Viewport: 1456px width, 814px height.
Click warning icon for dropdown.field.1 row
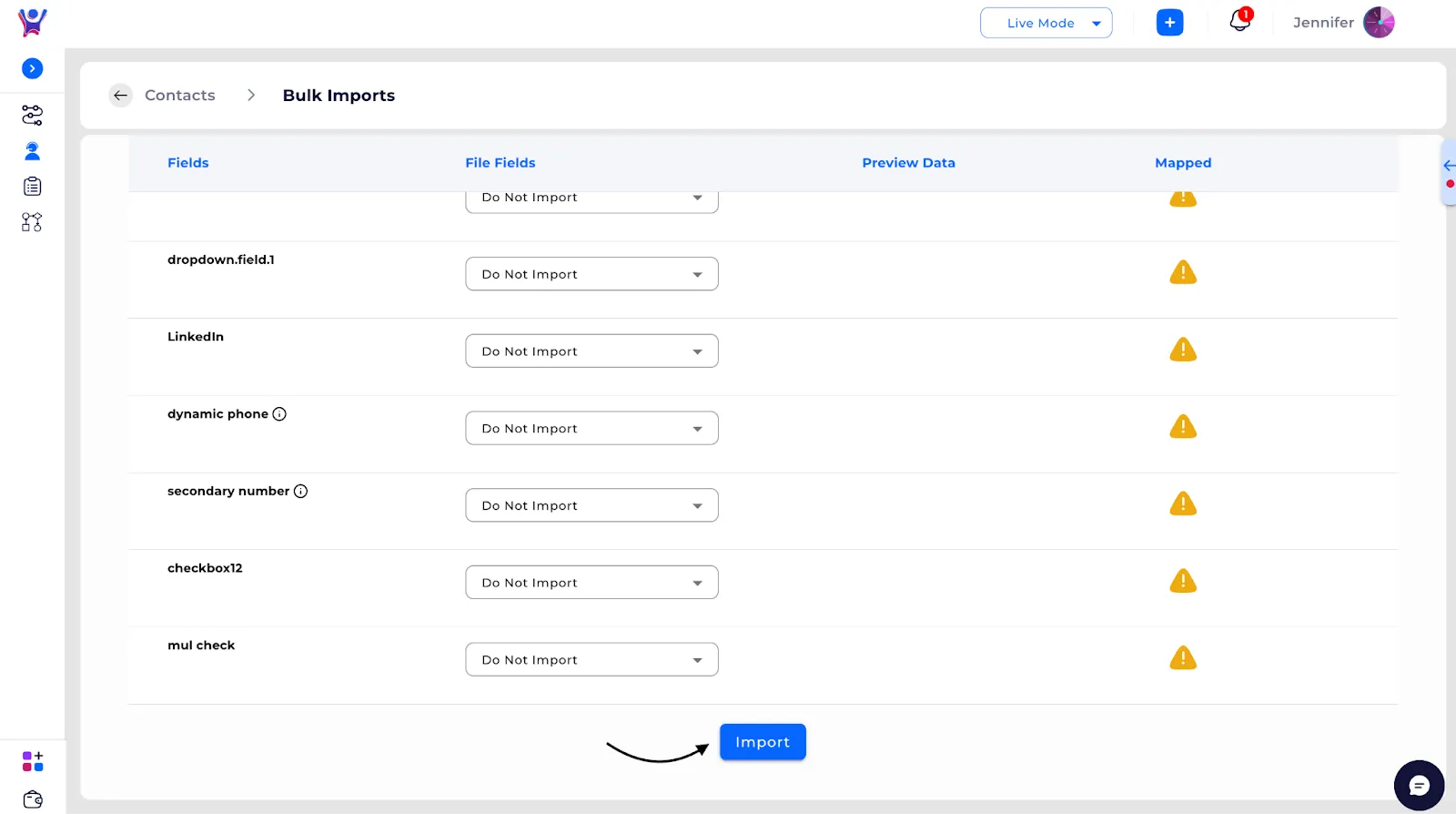tap(1182, 272)
